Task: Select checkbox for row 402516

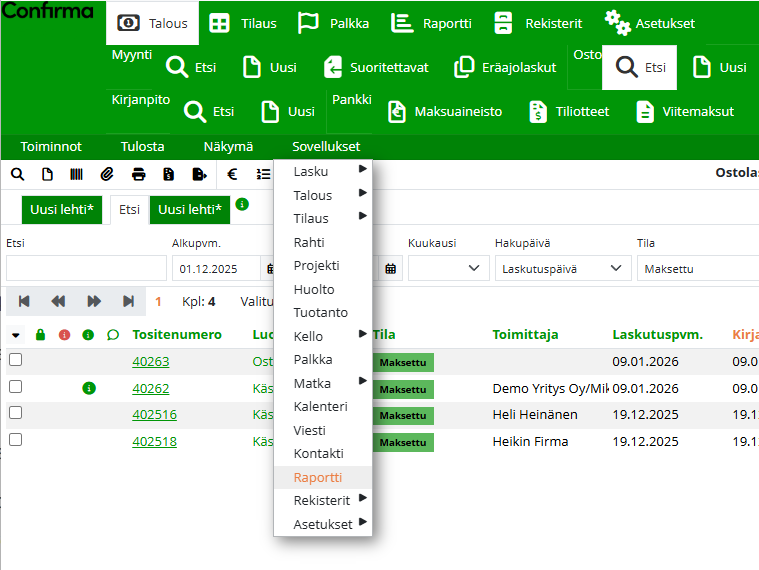Action: click(x=16, y=413)
